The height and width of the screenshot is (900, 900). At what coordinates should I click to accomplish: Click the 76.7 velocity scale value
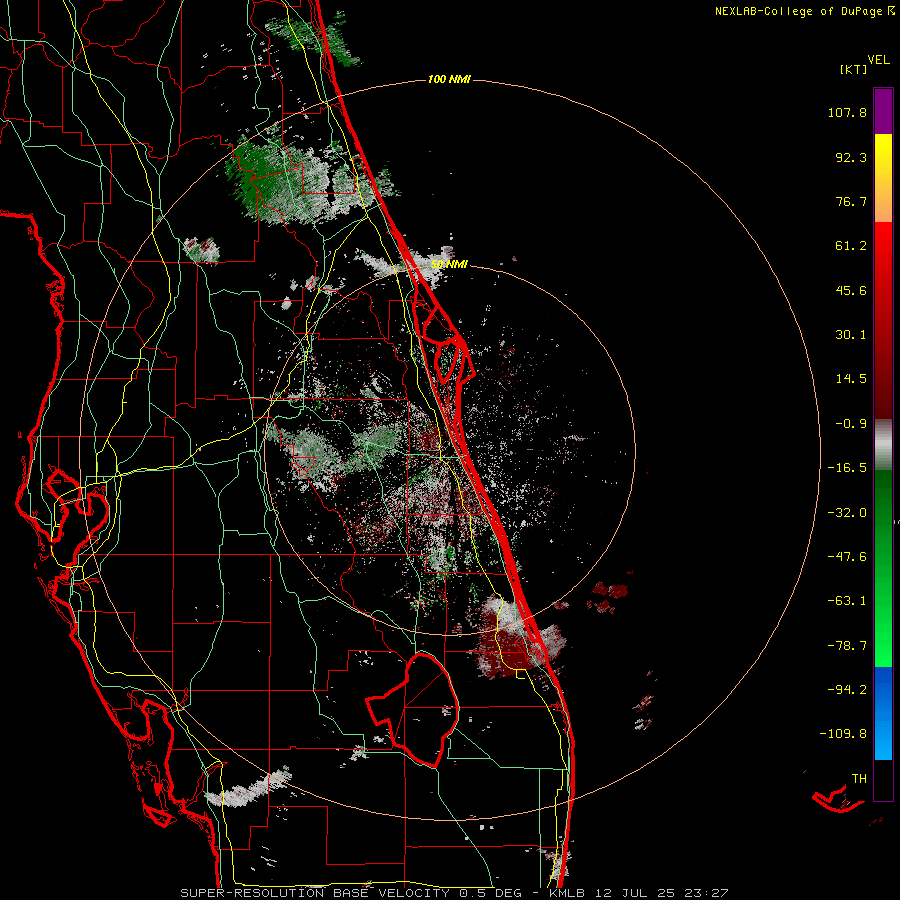click(851, 201)
